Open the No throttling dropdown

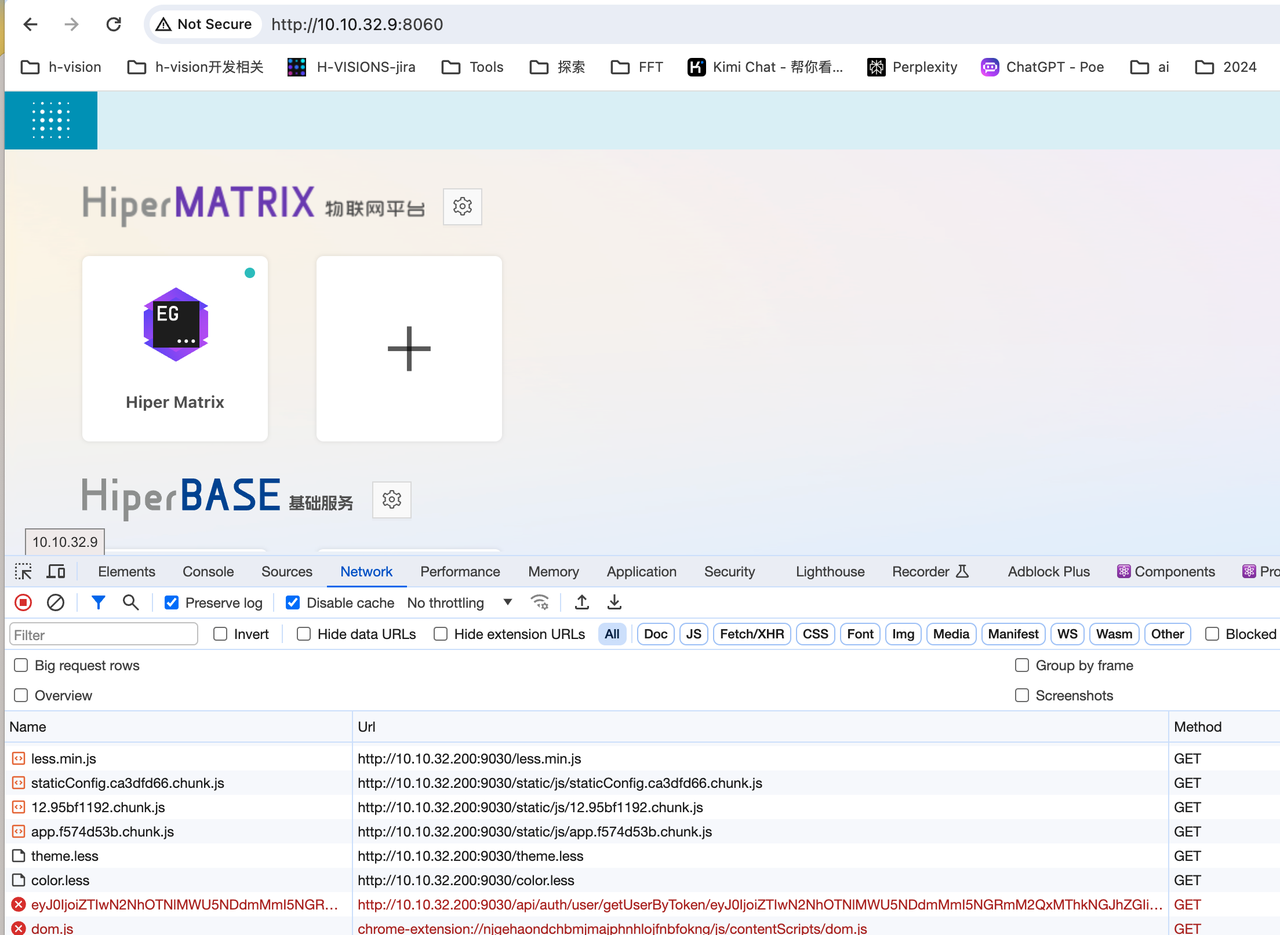[460, 603]
